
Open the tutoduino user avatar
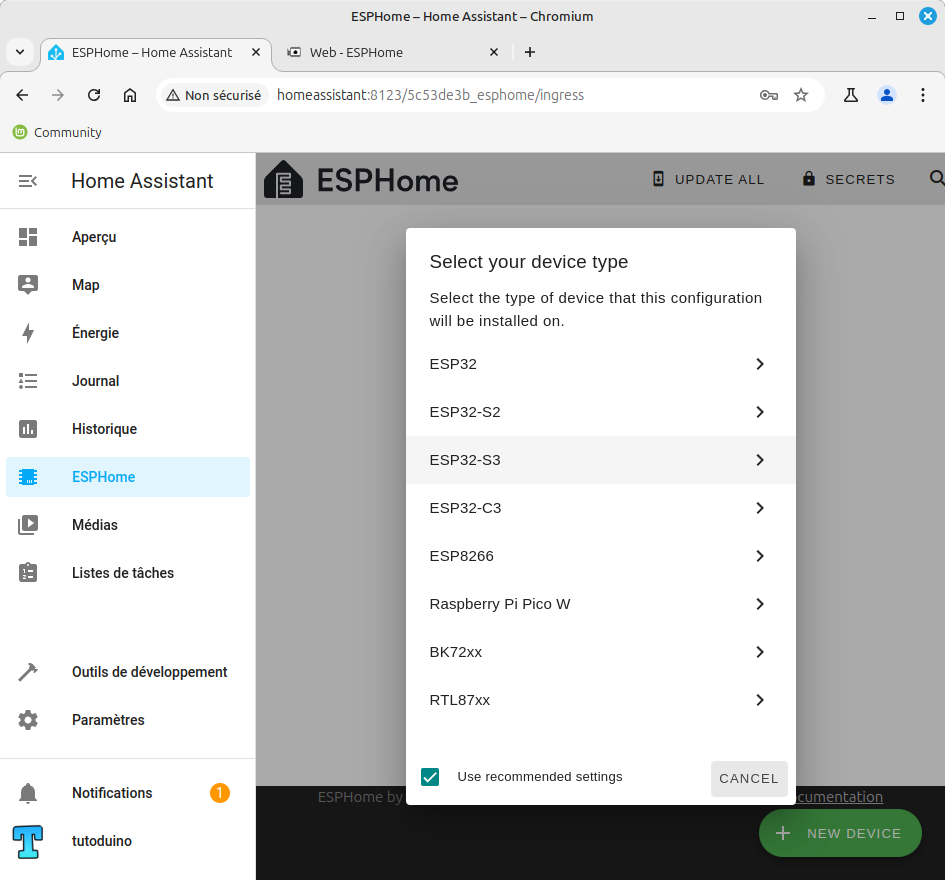[28, 841]
